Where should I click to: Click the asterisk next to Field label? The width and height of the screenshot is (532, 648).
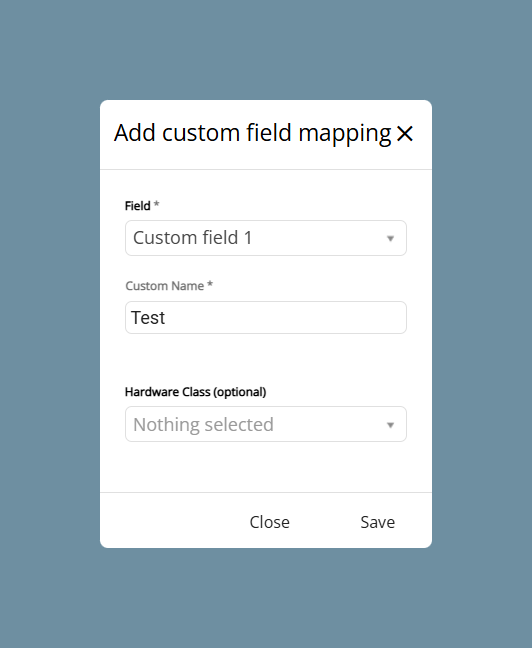(156, 204)
